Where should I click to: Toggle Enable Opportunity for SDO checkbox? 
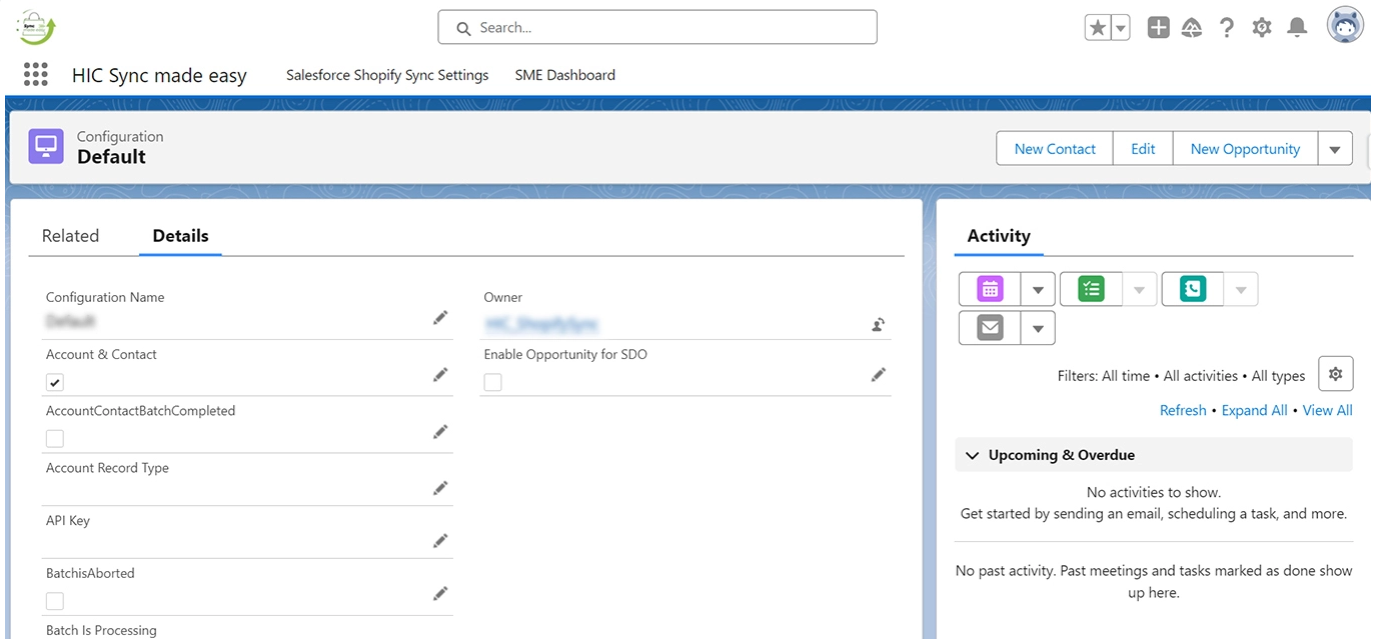point(493,382)
